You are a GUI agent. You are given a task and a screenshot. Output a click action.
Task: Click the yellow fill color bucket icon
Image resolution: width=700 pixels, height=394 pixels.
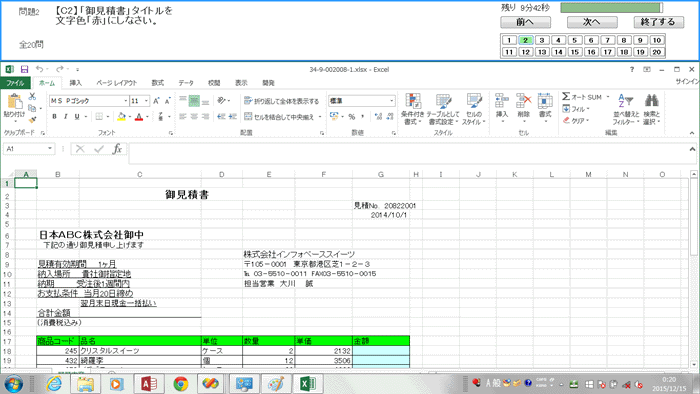click(121, 117)
